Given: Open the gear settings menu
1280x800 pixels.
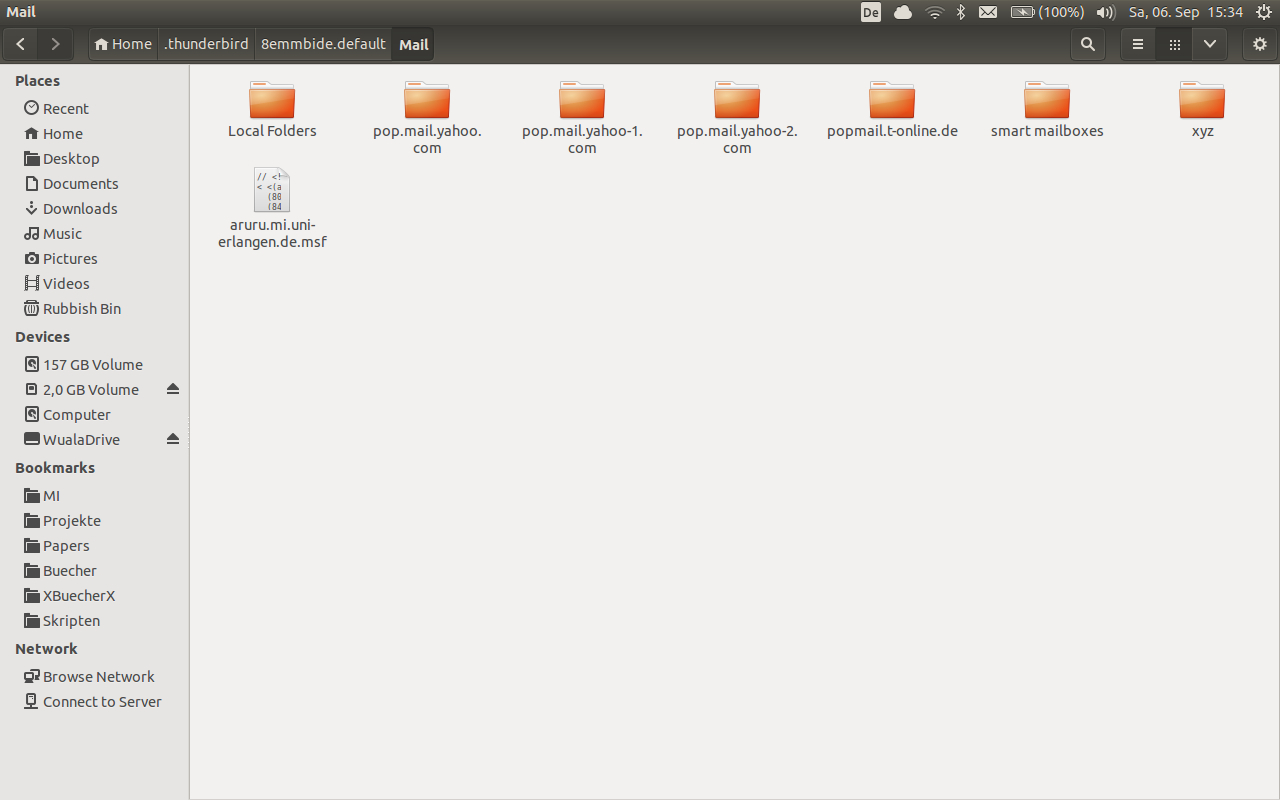Looking at the screenshot, I should pyautogui.click(x=1260, y=44).
